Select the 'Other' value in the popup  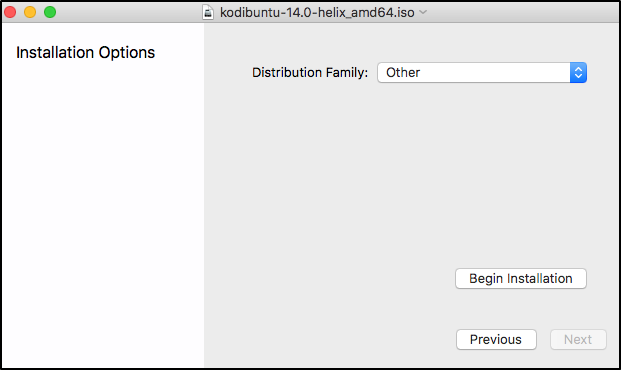[403, 72]
